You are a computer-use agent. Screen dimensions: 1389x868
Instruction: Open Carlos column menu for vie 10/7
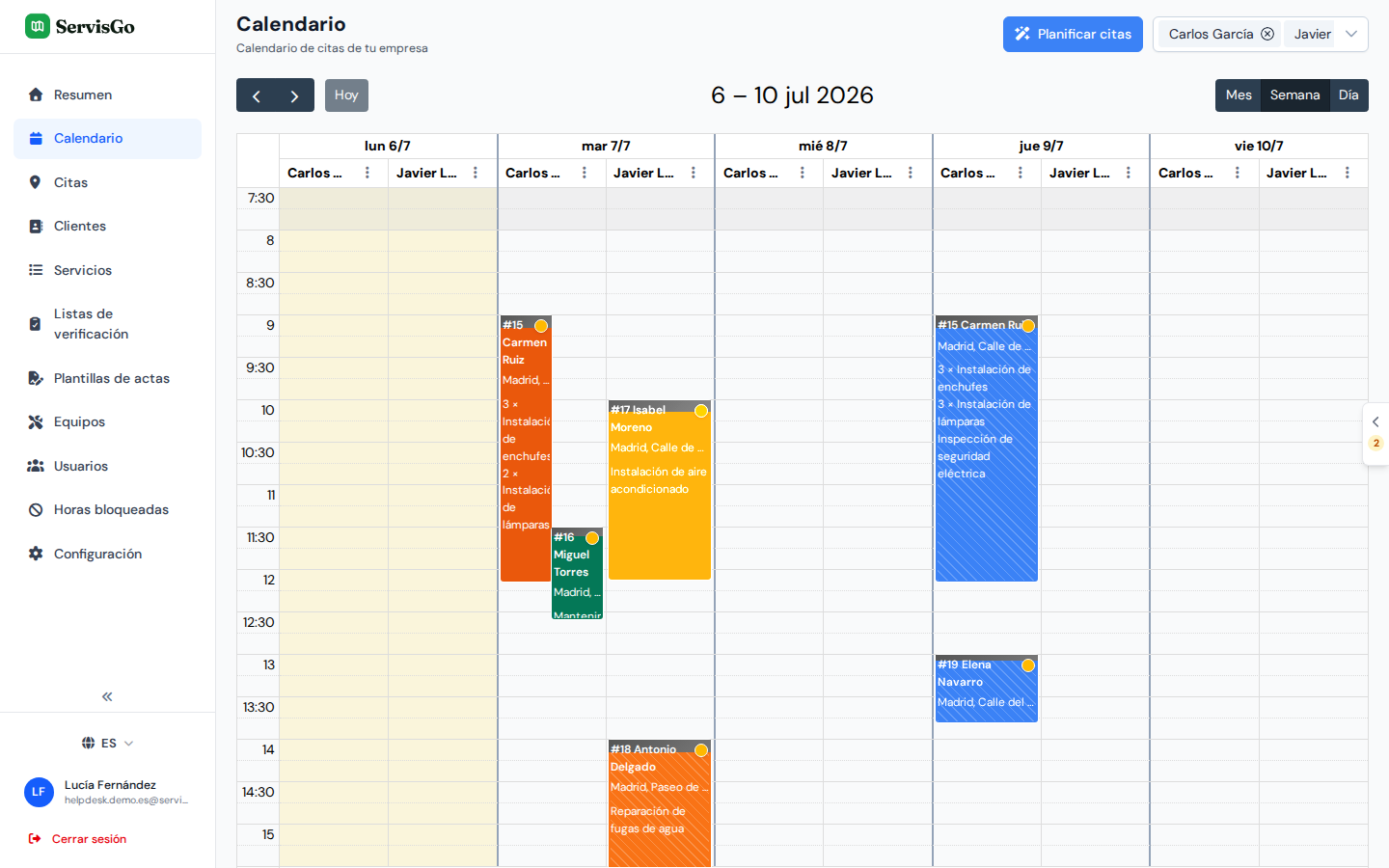(x=1238, y=173)
